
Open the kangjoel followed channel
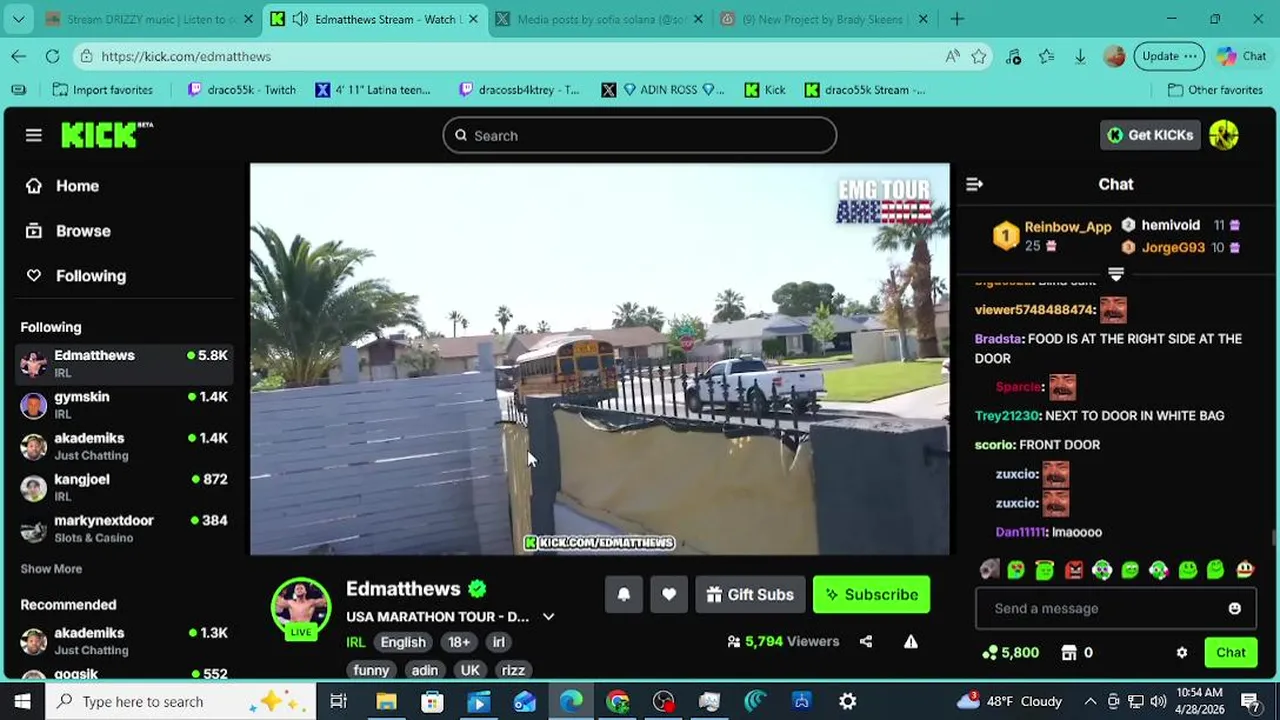(125, 487)
